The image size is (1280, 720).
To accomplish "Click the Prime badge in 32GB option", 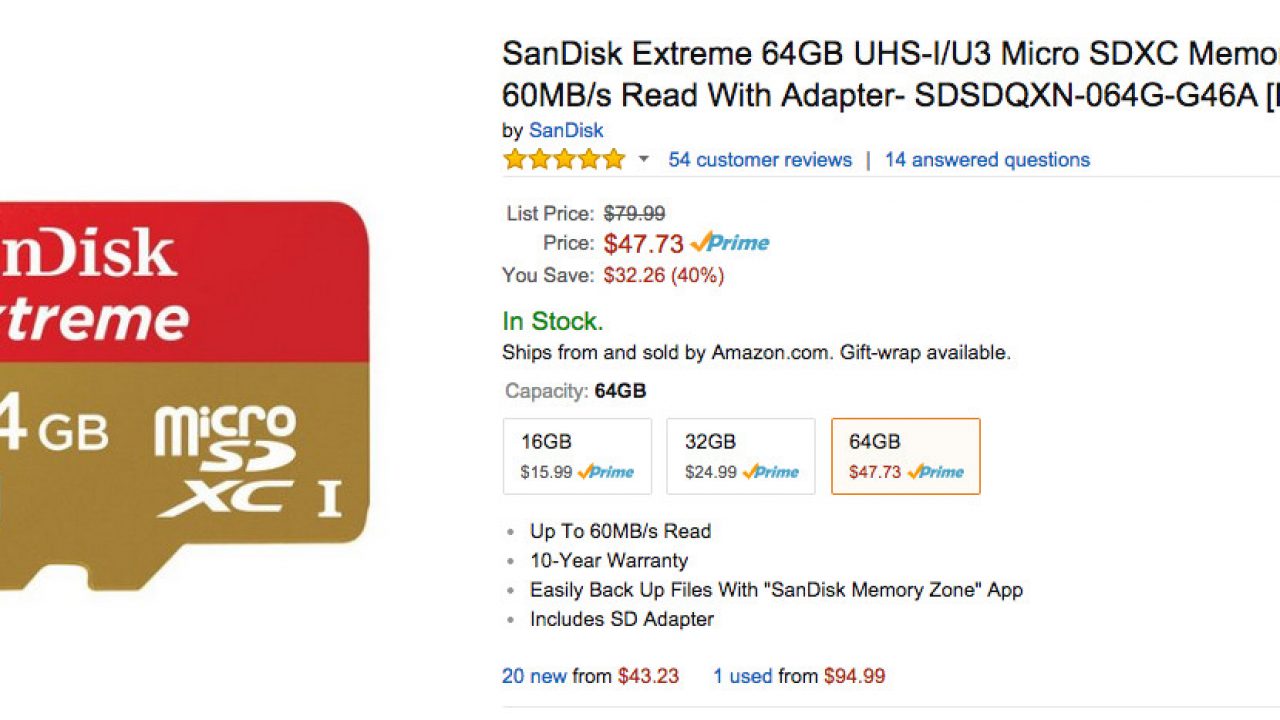I will click(x=770, y=472).
